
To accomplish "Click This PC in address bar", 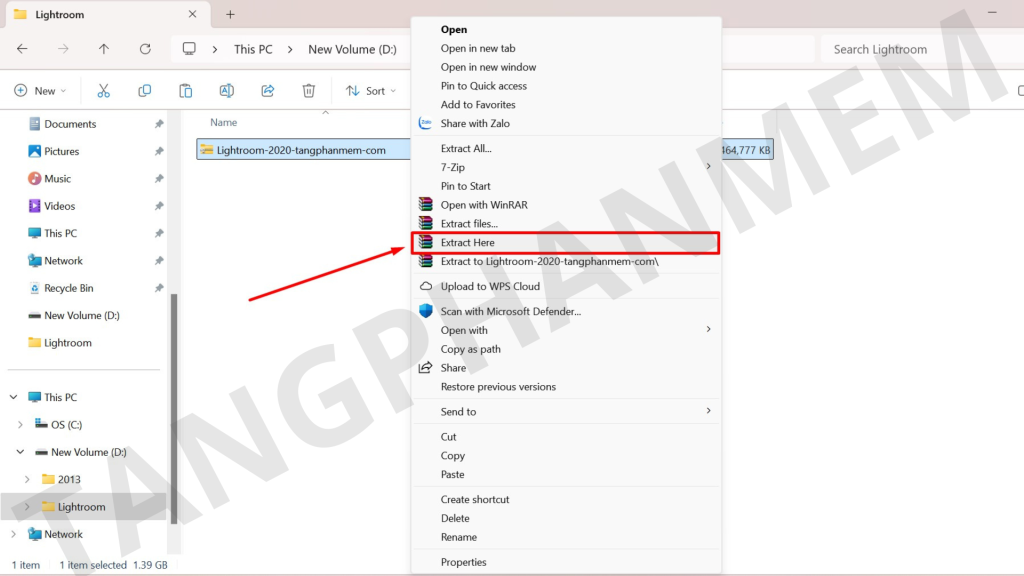I will tap(253, 49).
